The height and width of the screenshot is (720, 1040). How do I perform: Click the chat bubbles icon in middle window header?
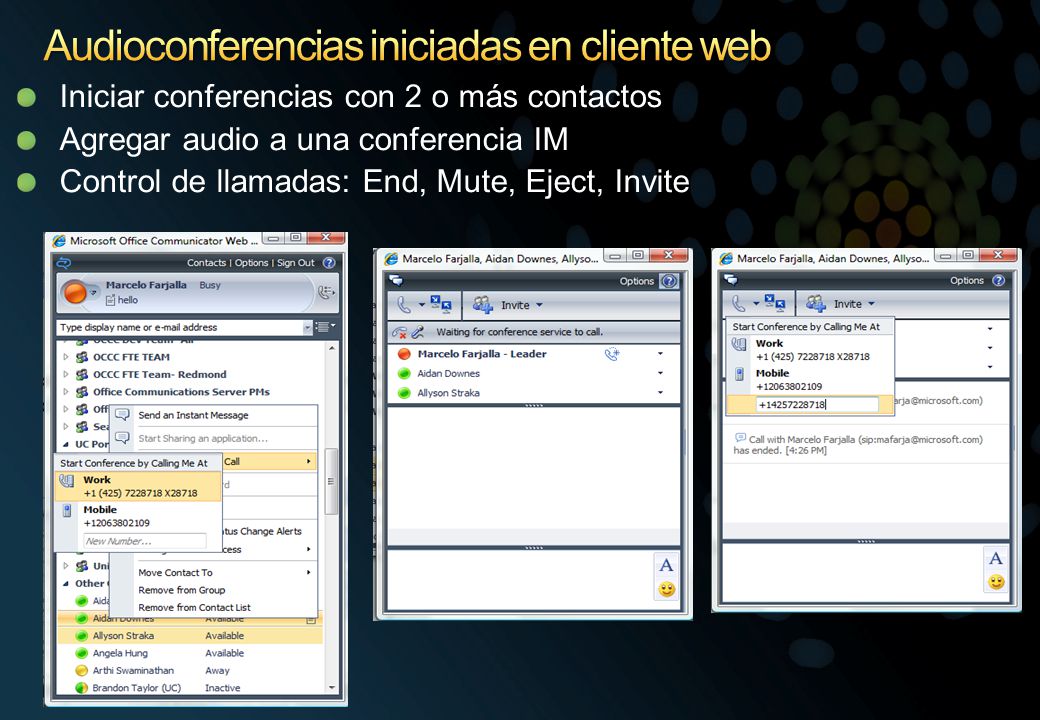(396, 280)
